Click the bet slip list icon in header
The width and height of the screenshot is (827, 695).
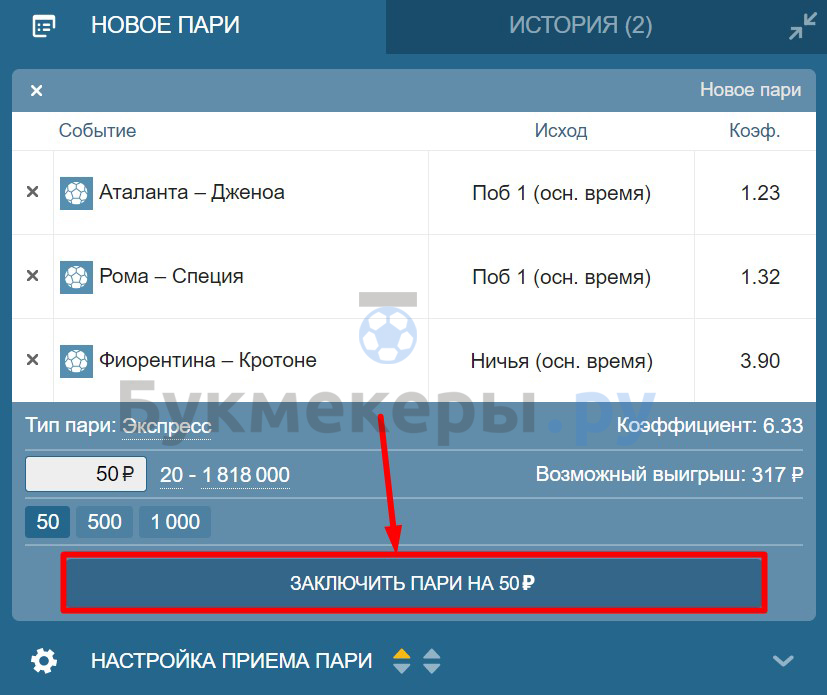(x=43, y=26)
